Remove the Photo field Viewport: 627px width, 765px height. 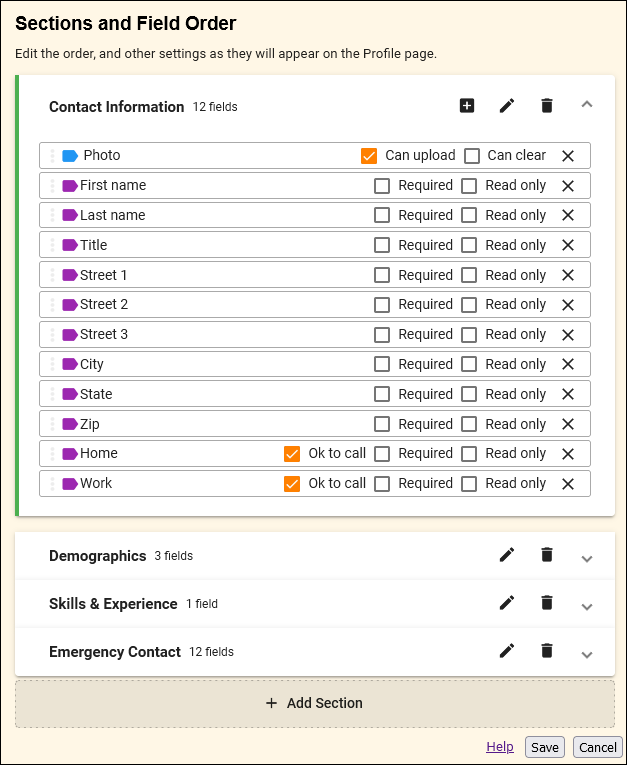568,156
